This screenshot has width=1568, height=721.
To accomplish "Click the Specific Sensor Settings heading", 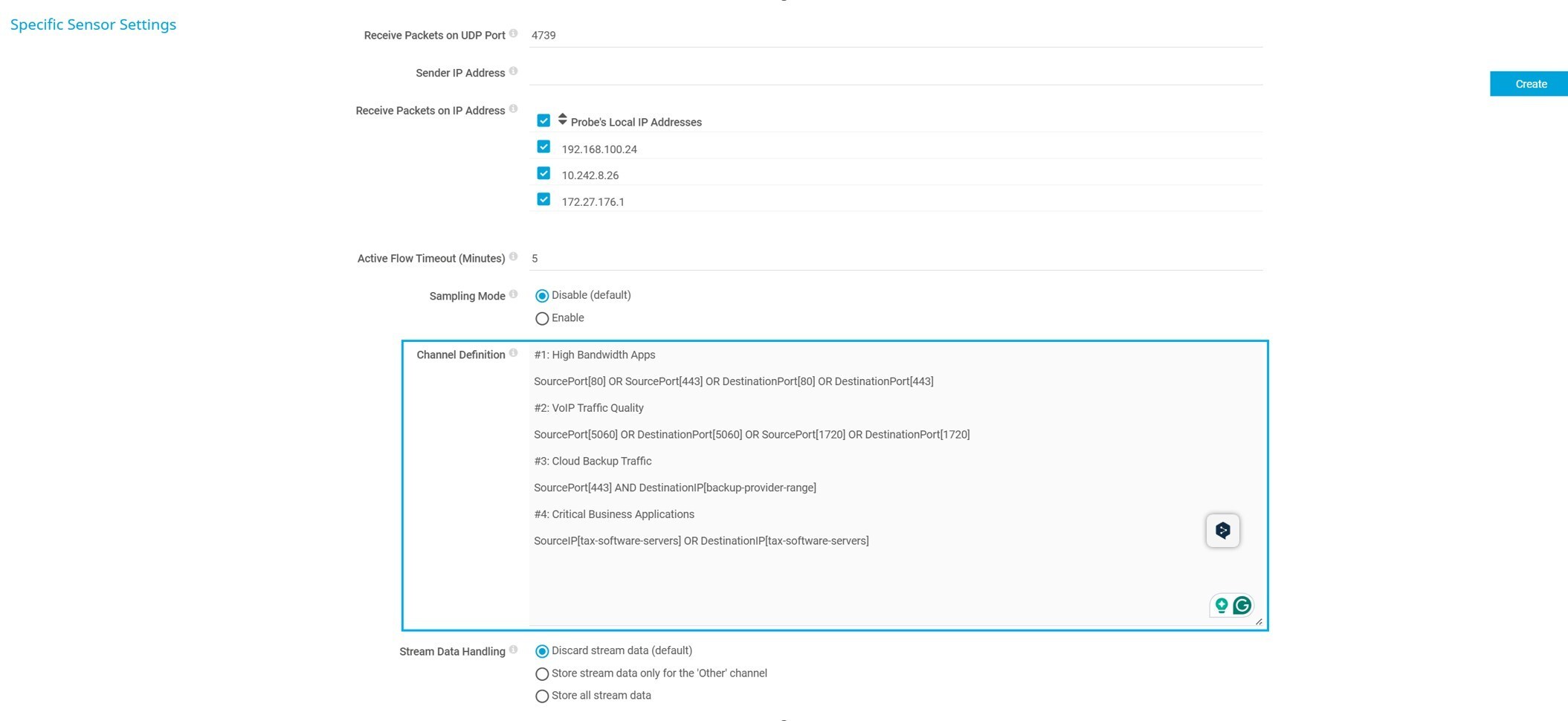I will click(93, 25).
